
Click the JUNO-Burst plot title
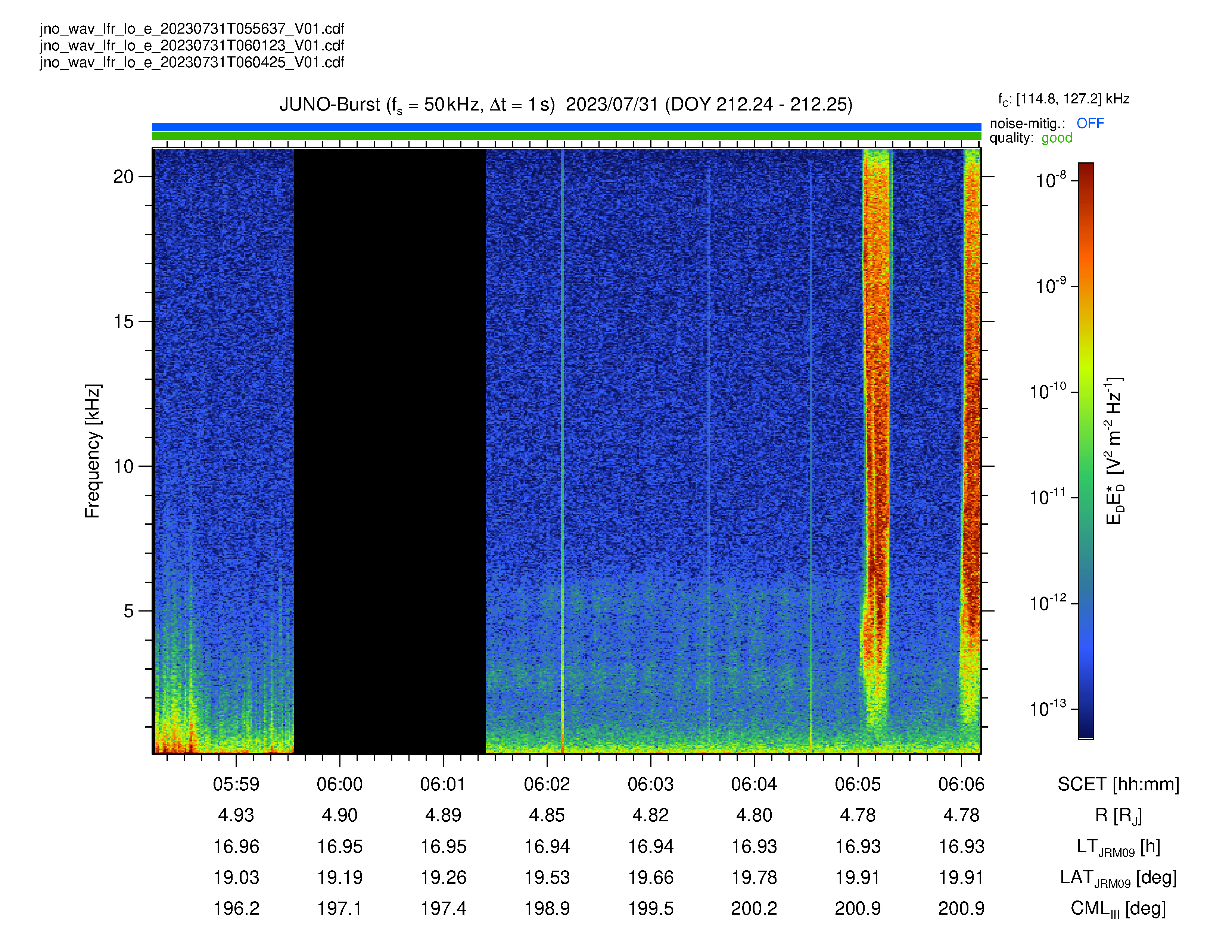click(x=566, y=105)
